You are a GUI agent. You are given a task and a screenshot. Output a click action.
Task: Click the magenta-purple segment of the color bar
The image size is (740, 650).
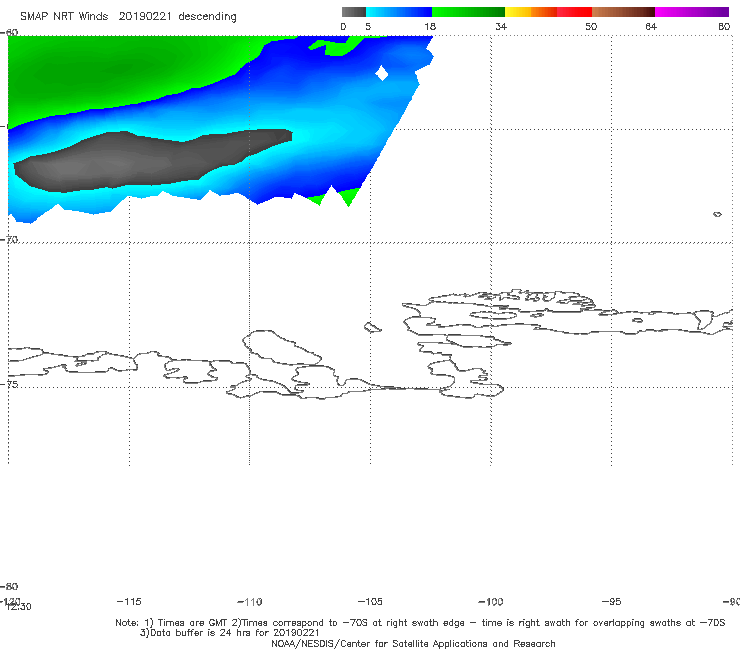point(692,12)
